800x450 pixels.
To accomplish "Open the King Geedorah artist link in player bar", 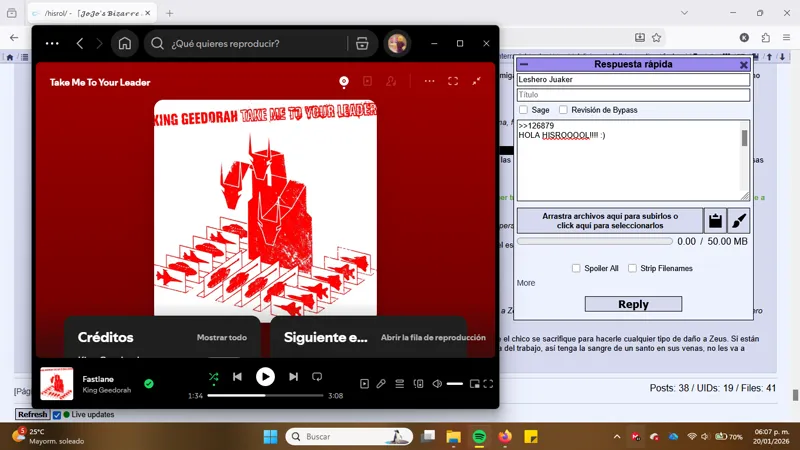I will pyautogui.click(x=107, y=390).
